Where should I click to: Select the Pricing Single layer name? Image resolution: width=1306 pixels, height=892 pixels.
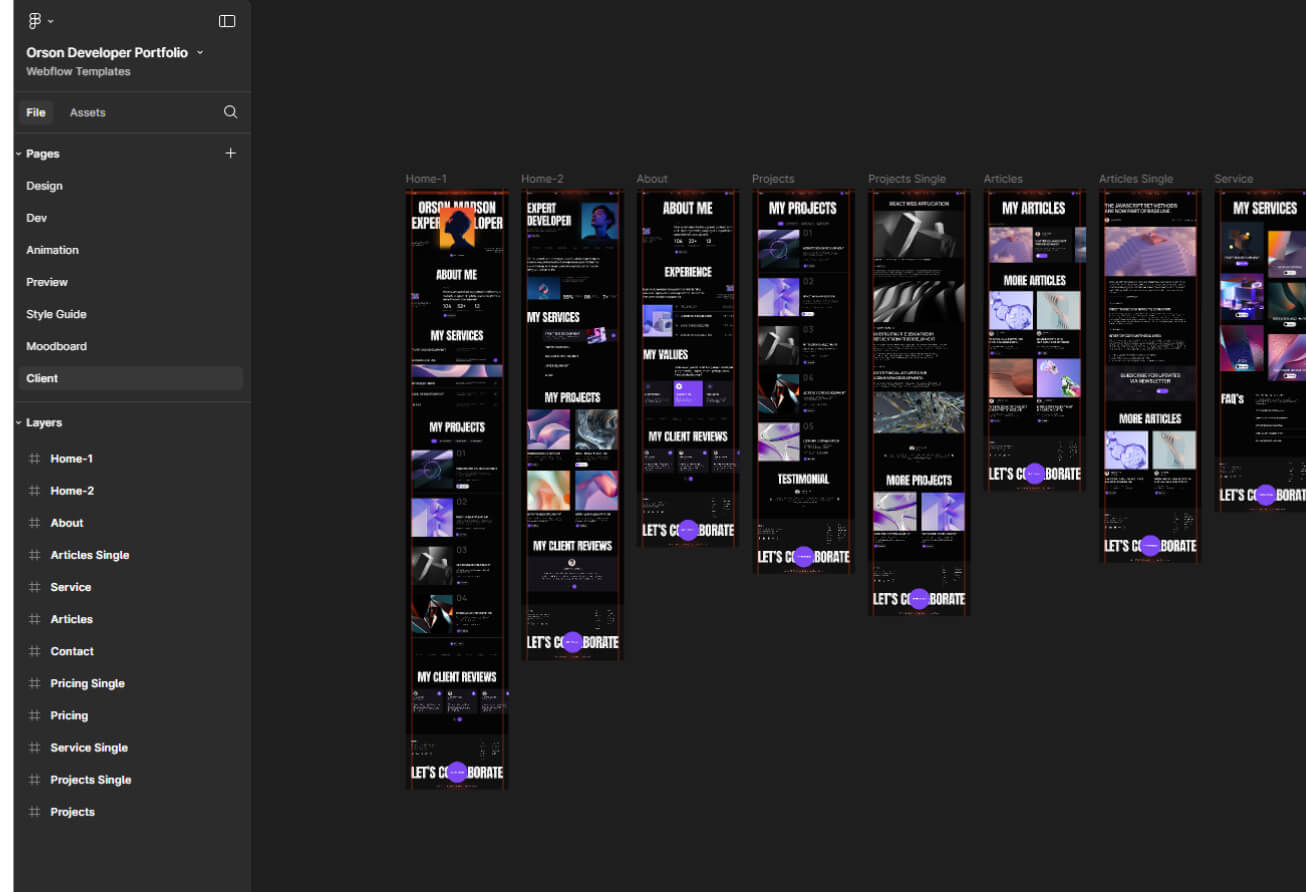pyautogui.click(x=88, y=683)
